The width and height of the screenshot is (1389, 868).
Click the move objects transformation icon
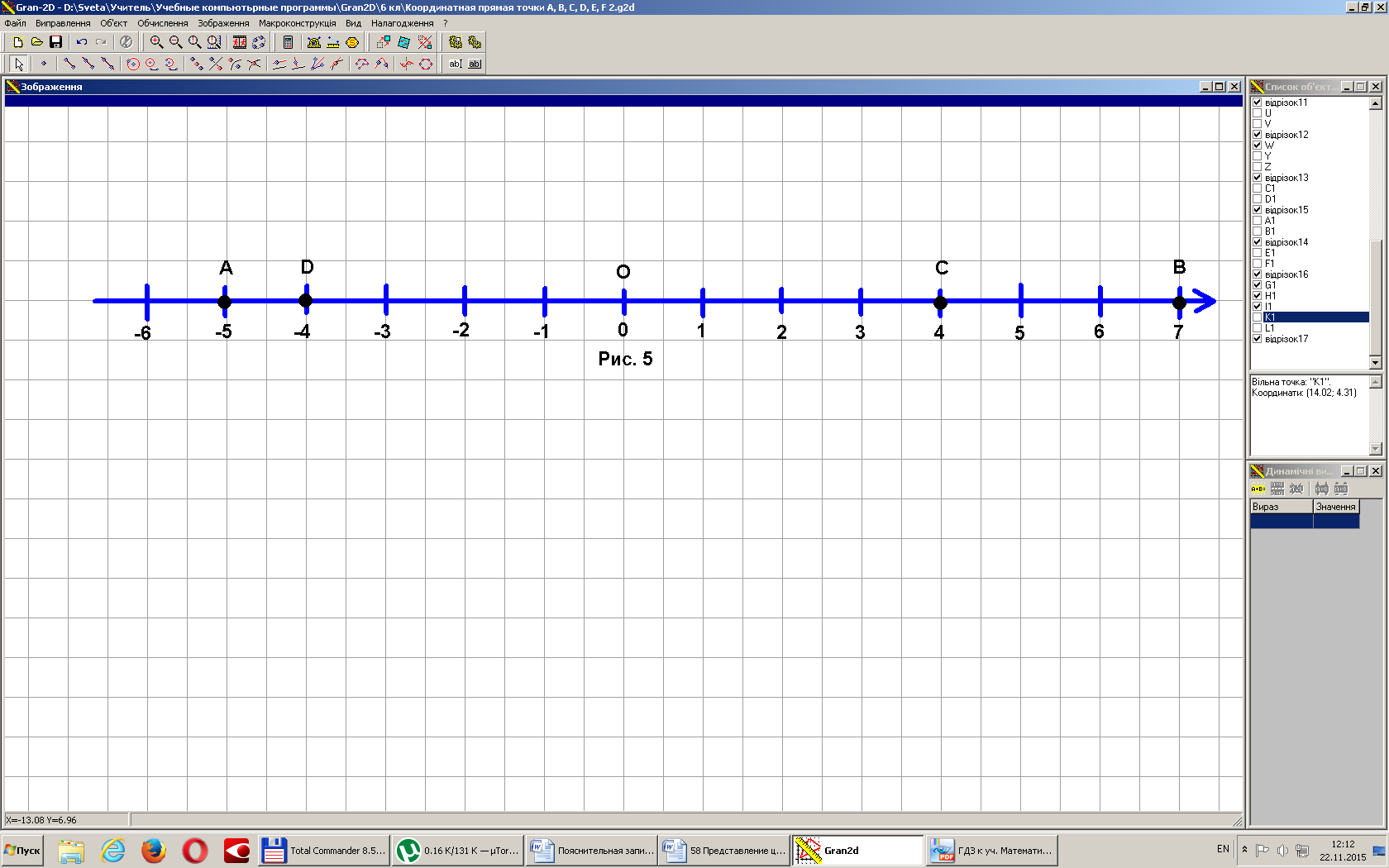[x=384, y=42]
